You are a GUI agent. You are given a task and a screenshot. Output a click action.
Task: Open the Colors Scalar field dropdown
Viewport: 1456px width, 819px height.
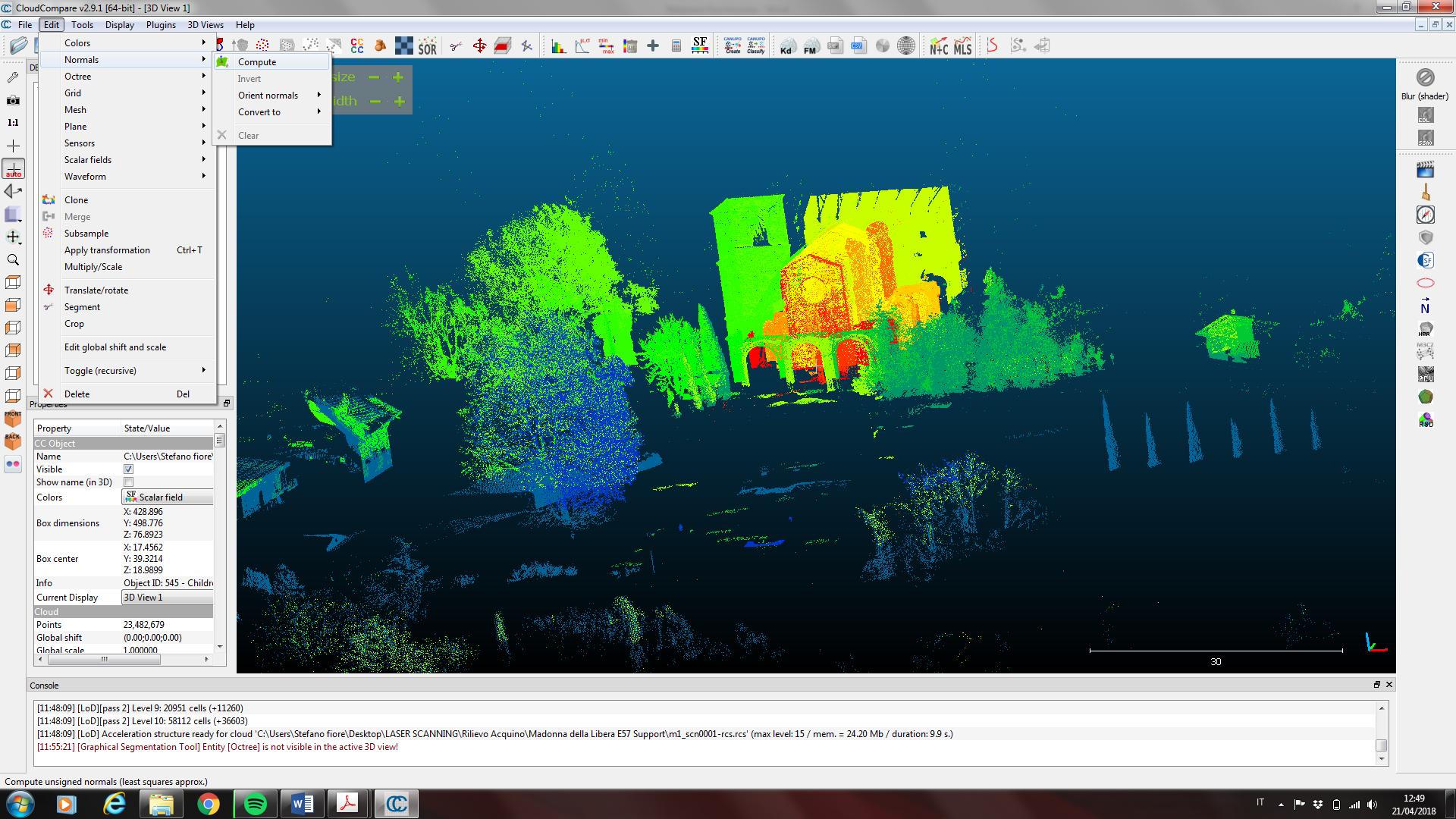(x=168, y=497)
